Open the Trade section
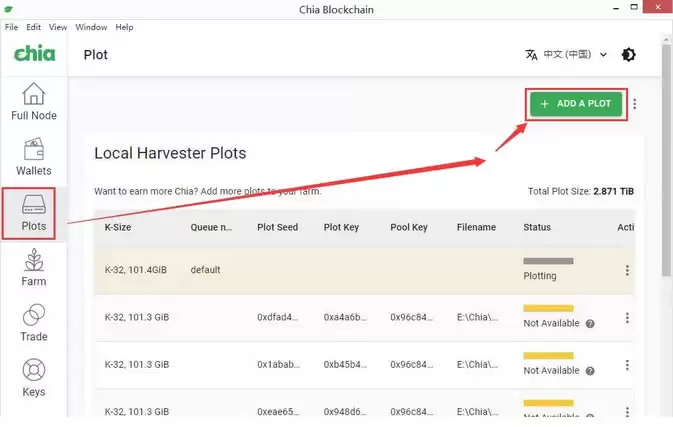The image size is (673, 427). 33,323
